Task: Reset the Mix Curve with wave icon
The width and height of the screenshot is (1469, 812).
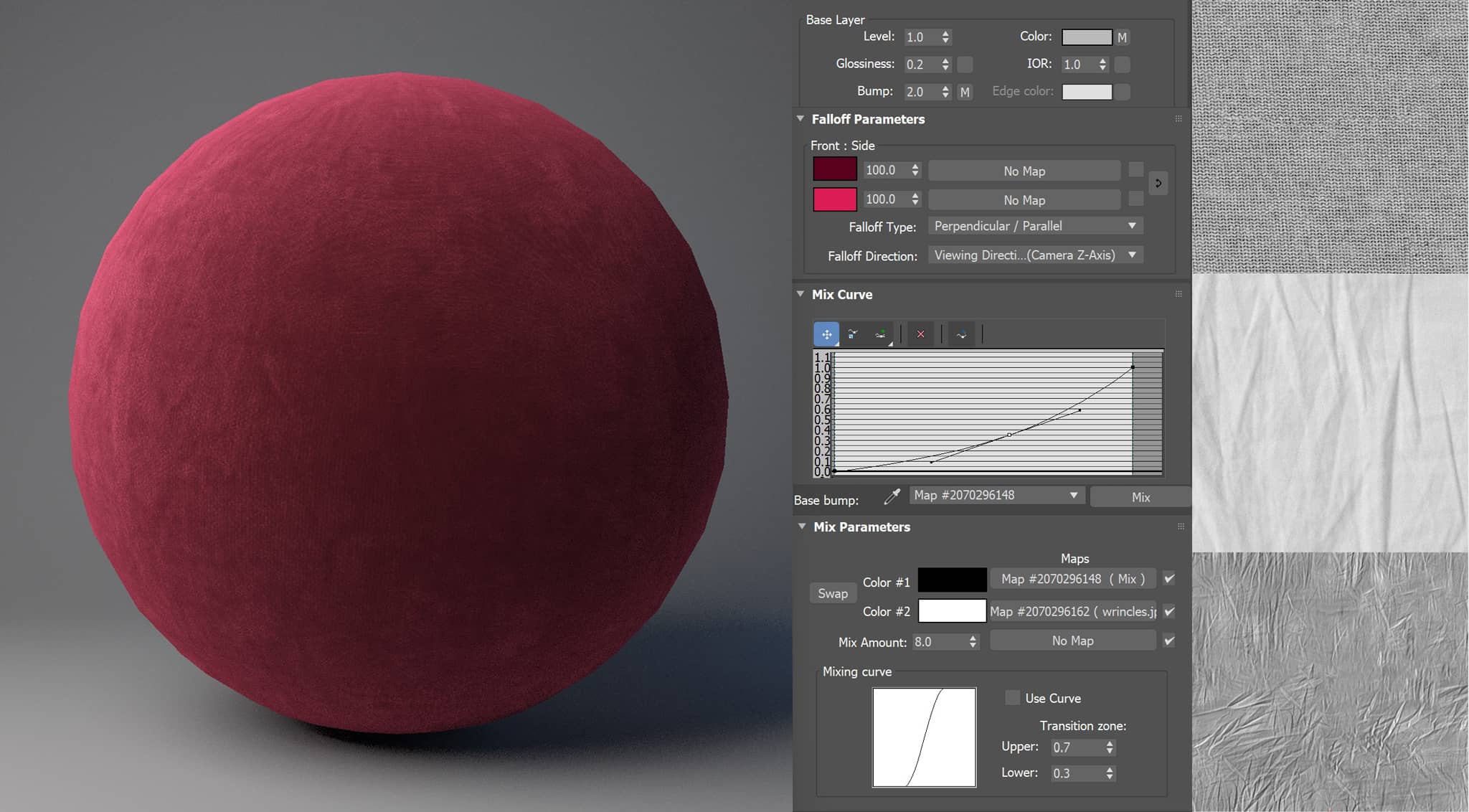Action: click(x=961, y=334)
